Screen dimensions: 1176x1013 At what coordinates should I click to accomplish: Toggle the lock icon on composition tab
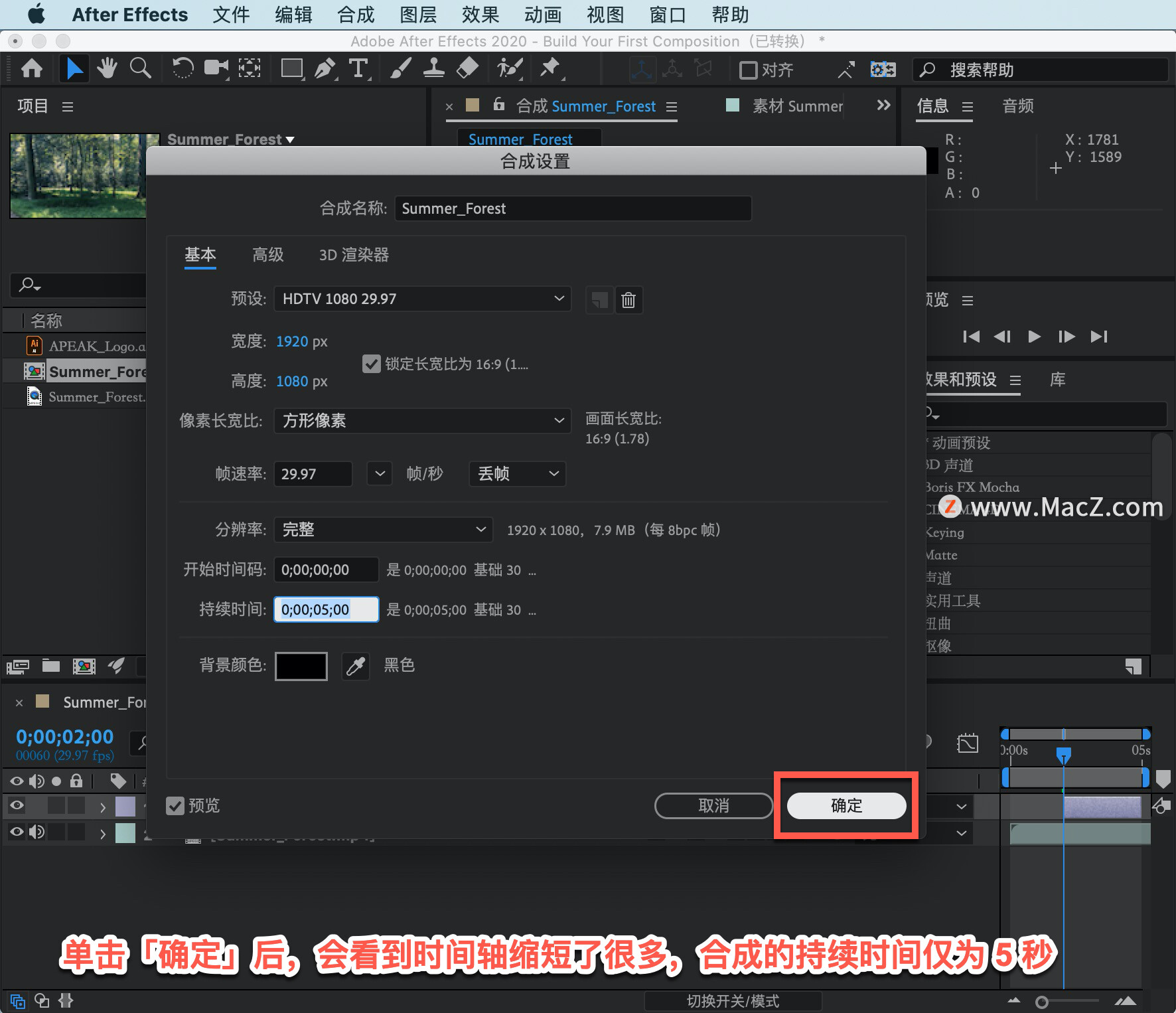(499, 104)
